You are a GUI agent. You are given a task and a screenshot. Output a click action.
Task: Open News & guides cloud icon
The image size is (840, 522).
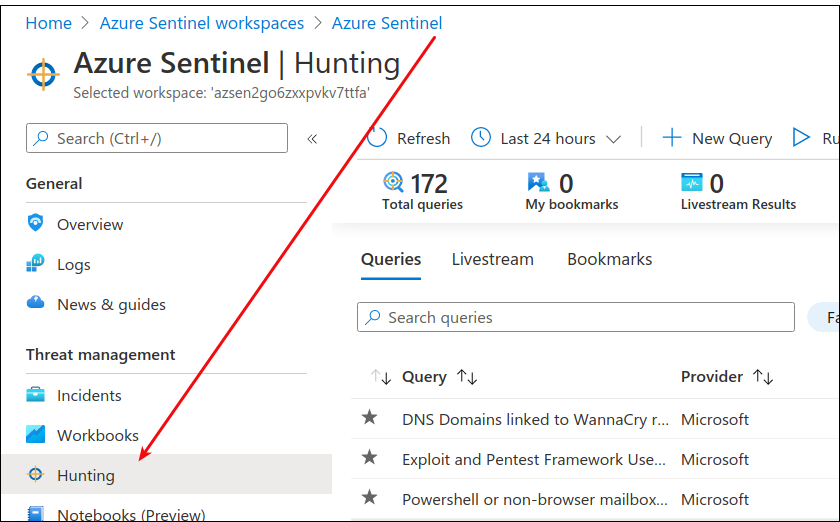click(36, 304)
